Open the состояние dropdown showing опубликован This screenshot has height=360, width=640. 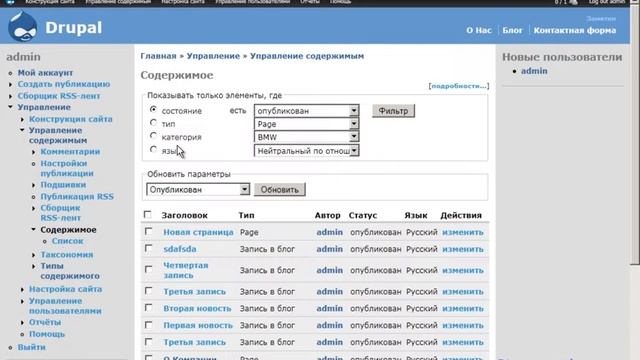(x=307, y=111)
